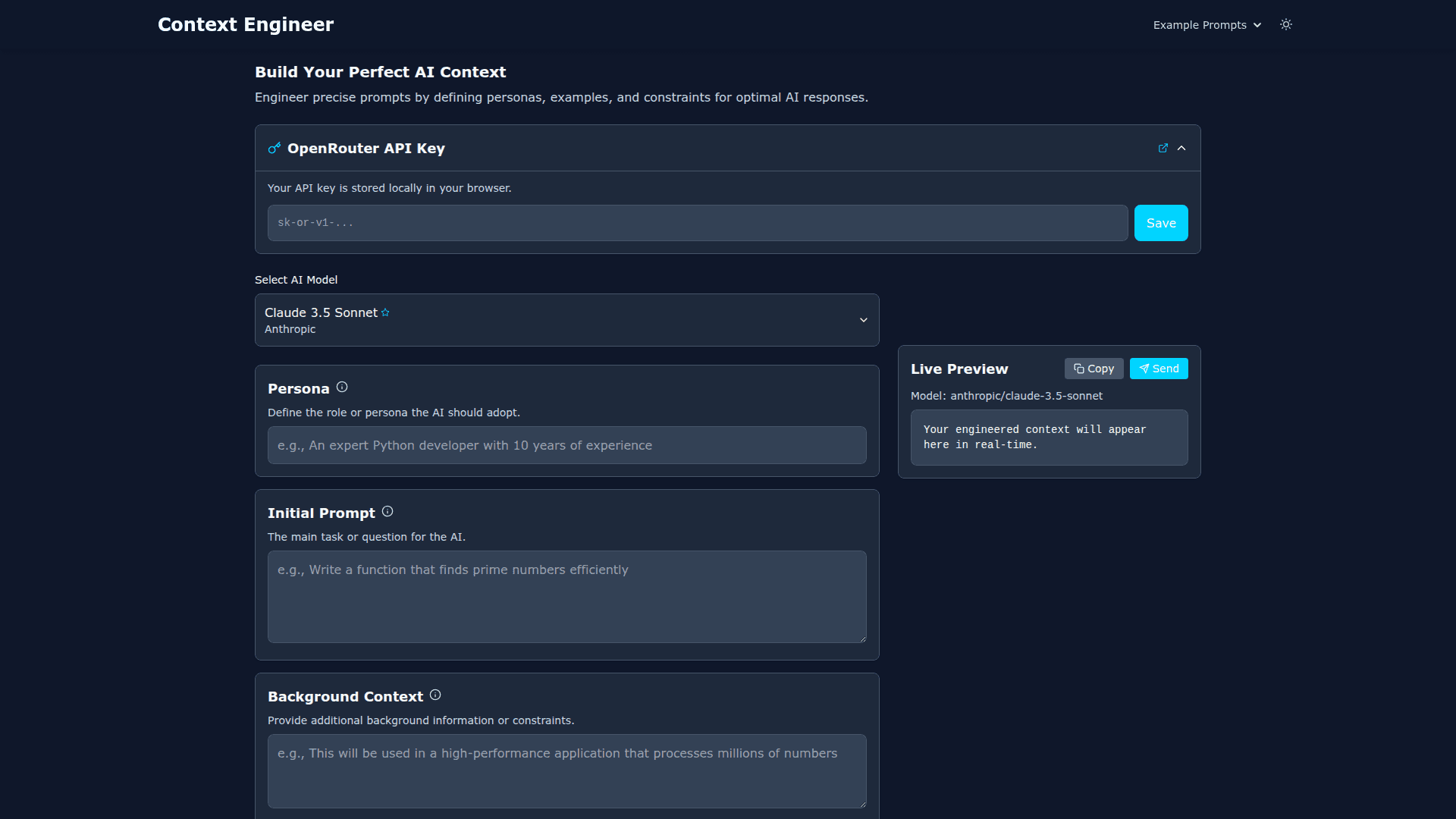Click the key icon beside OpenRouter API Key
Screen dimensions: 1456x819
point(275,148)
